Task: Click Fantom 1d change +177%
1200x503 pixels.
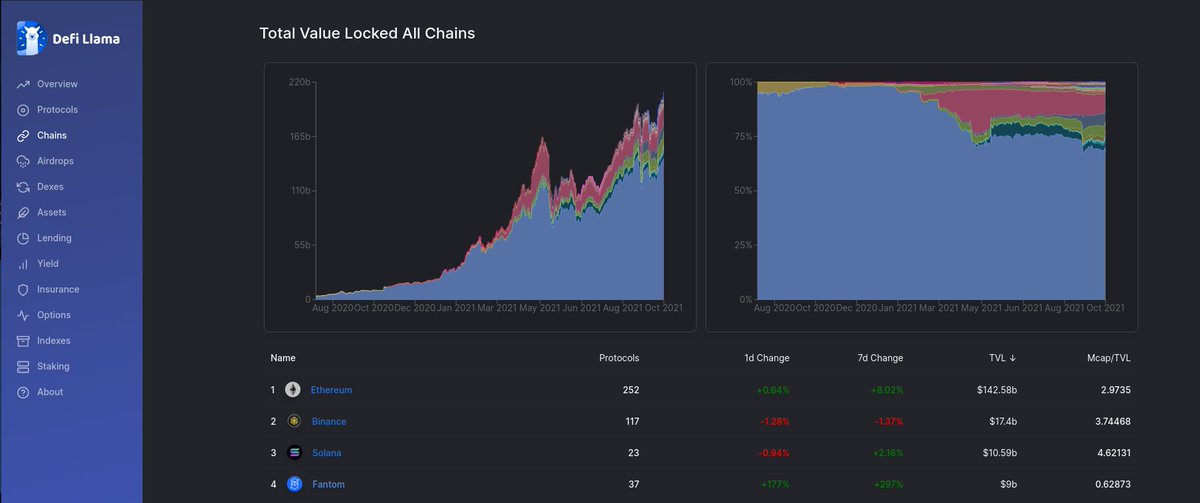Action: (x=773, y=484)
